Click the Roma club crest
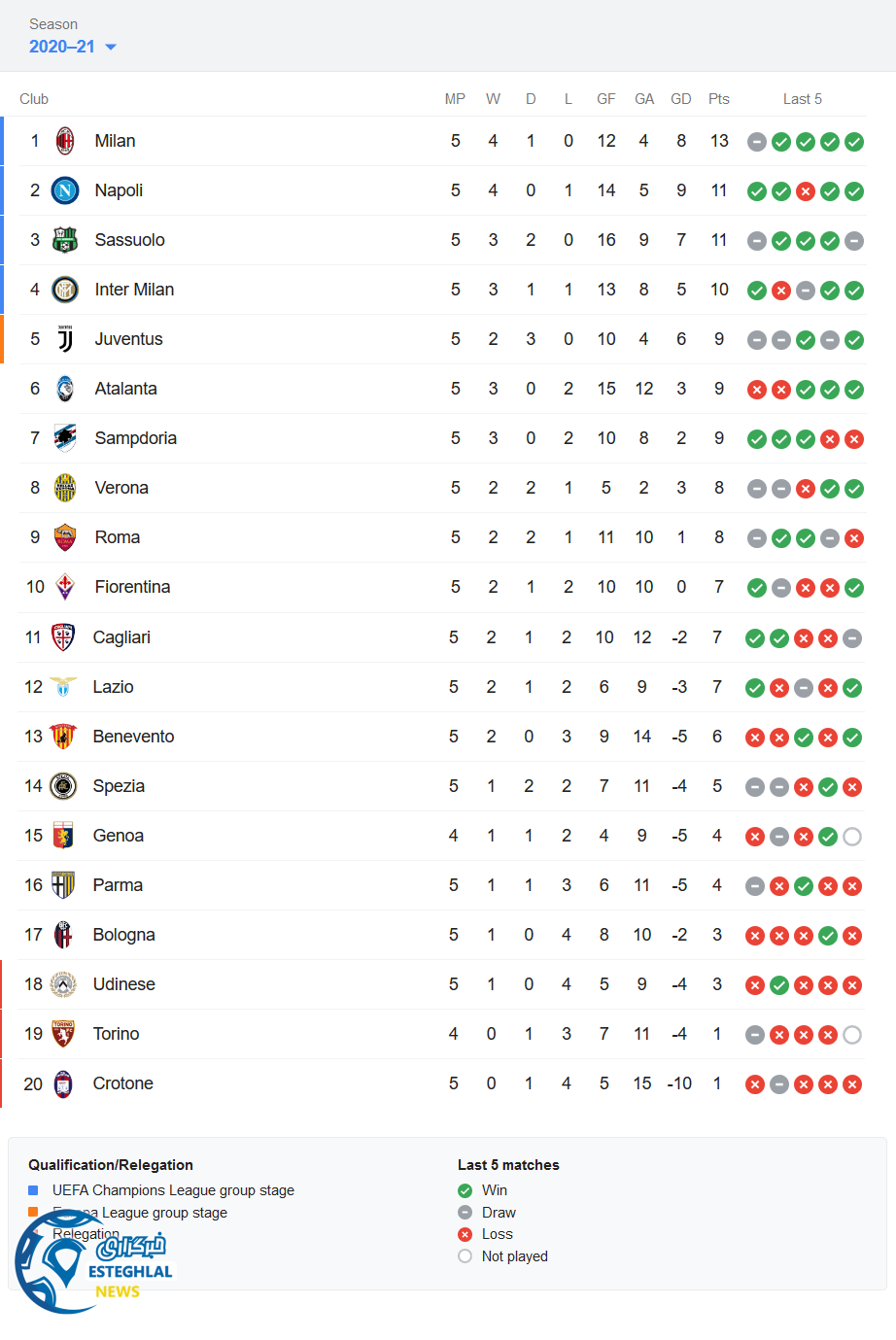The height and width of the screenshot is (1340, 896). (x=65, y=537)
